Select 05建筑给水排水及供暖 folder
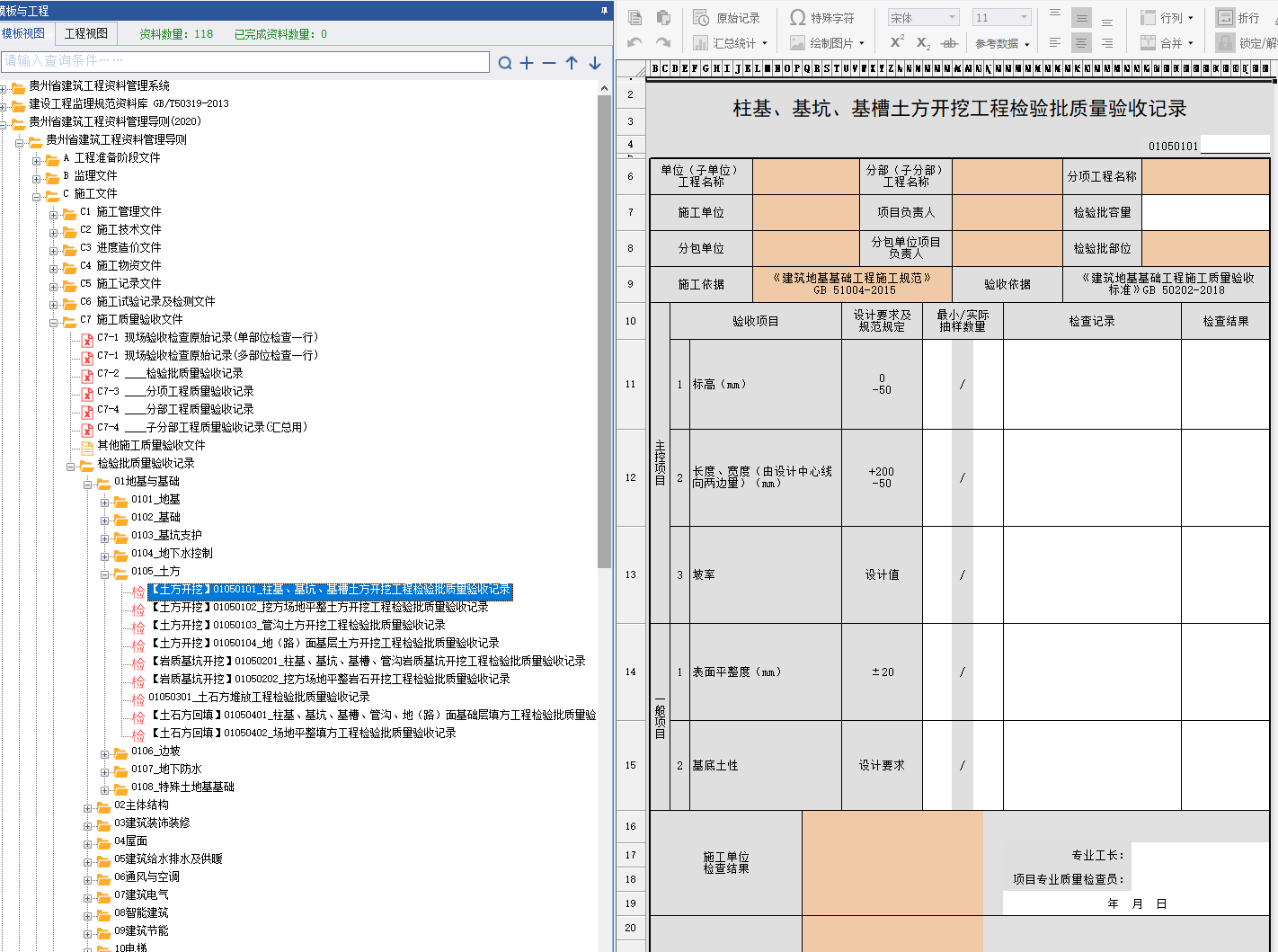This screenshot has width=1278, height=952. click(168, 859)
